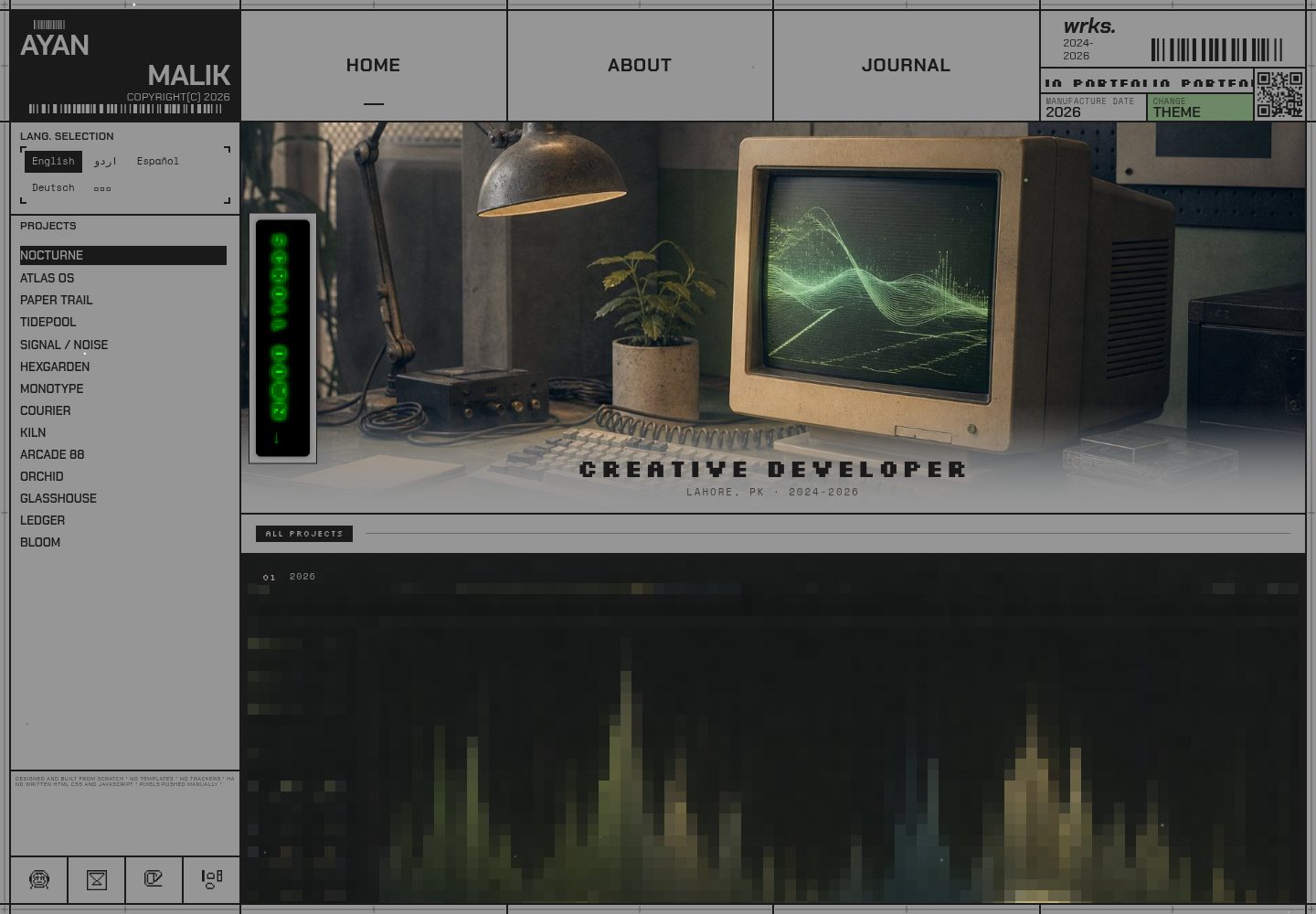This screenshot has width=1316, height=914.
Task: Open the HEXGARDEN project
Action: tap(55, 367)
